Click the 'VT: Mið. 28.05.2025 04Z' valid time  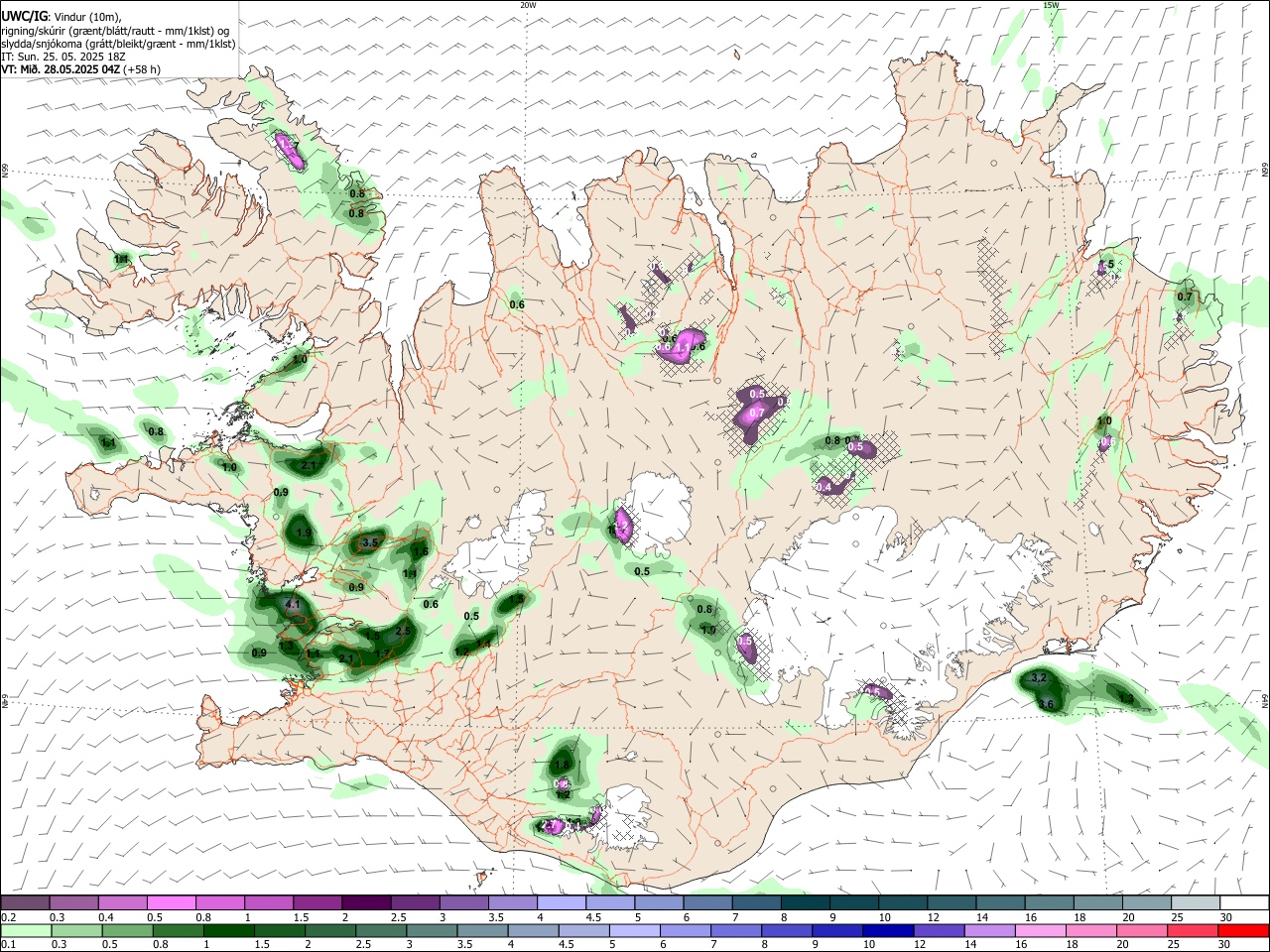point(61,70)
